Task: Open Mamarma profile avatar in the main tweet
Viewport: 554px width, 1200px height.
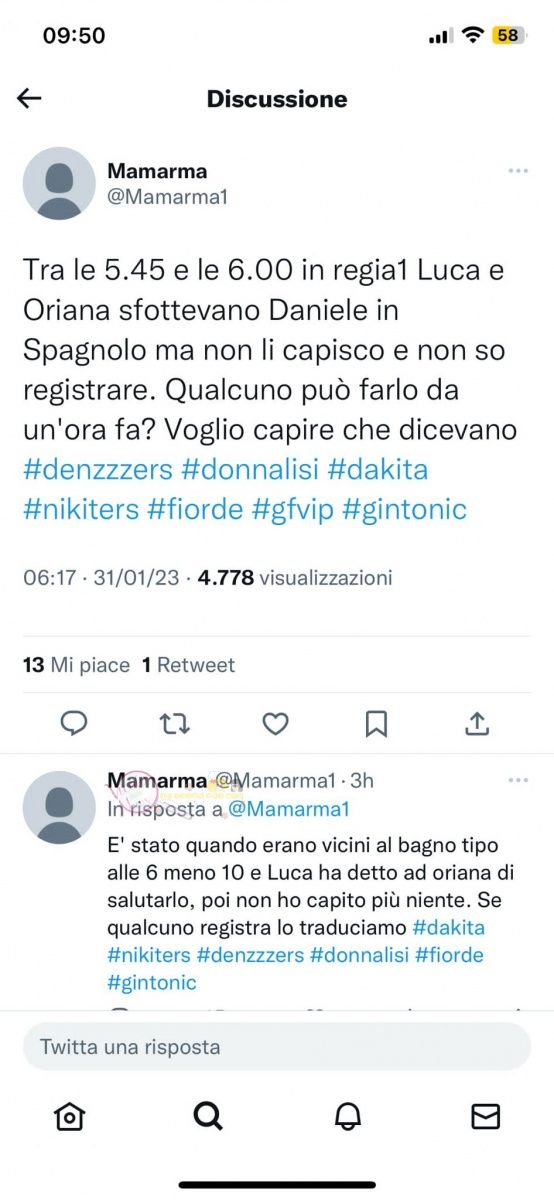Action: tap(59, 183)
